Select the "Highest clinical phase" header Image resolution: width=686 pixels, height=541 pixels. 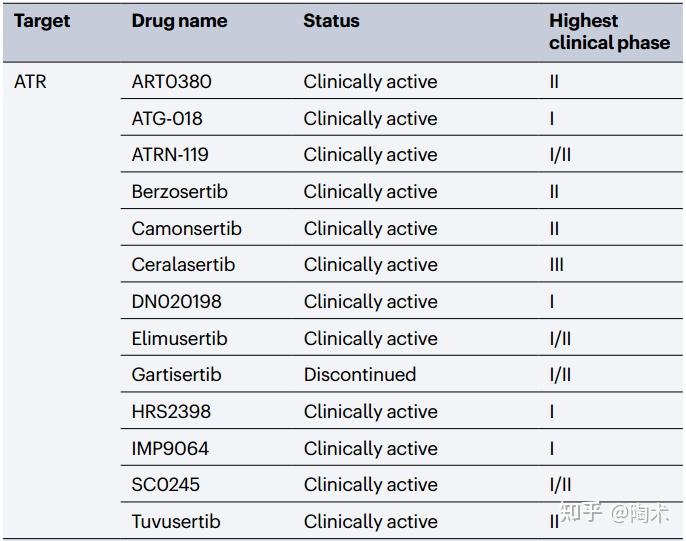tap(608, 32)
